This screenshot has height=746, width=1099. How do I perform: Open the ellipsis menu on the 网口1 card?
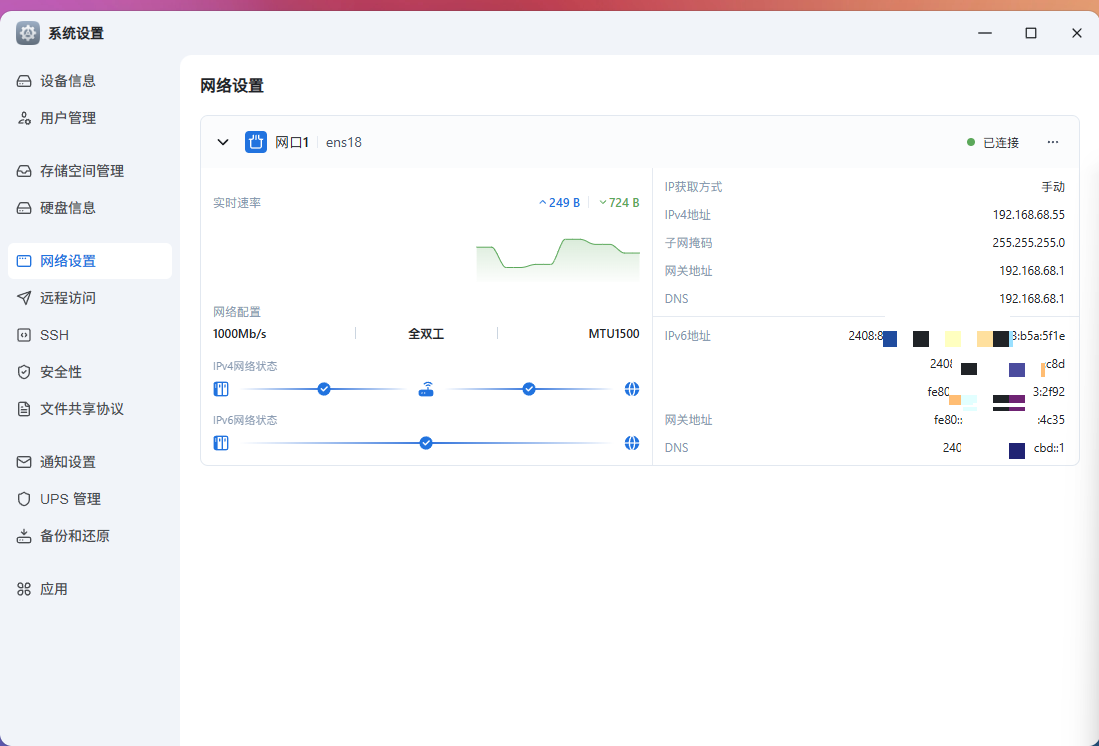tap(1052, 141)
